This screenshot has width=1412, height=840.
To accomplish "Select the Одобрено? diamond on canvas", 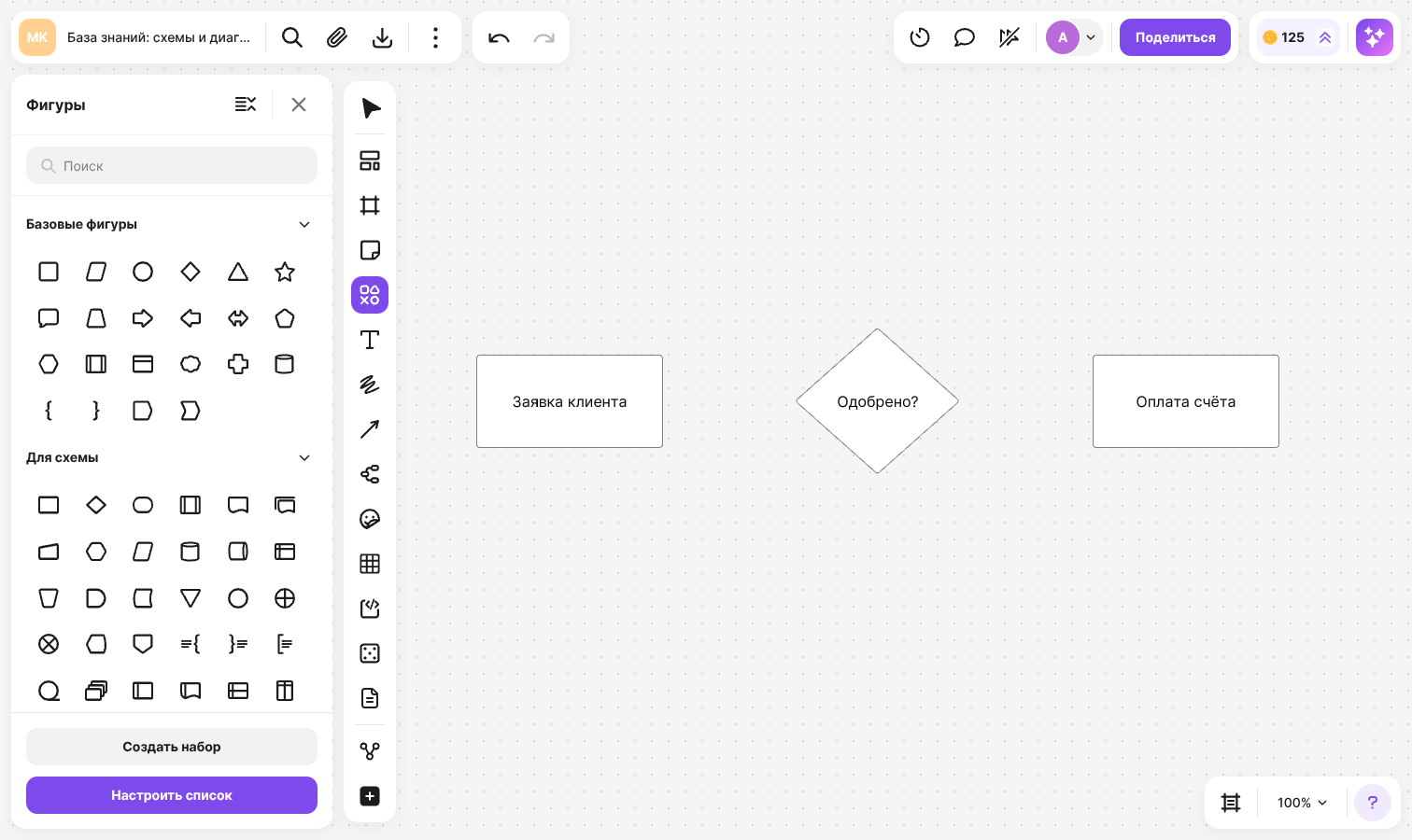I will (878, 401).
